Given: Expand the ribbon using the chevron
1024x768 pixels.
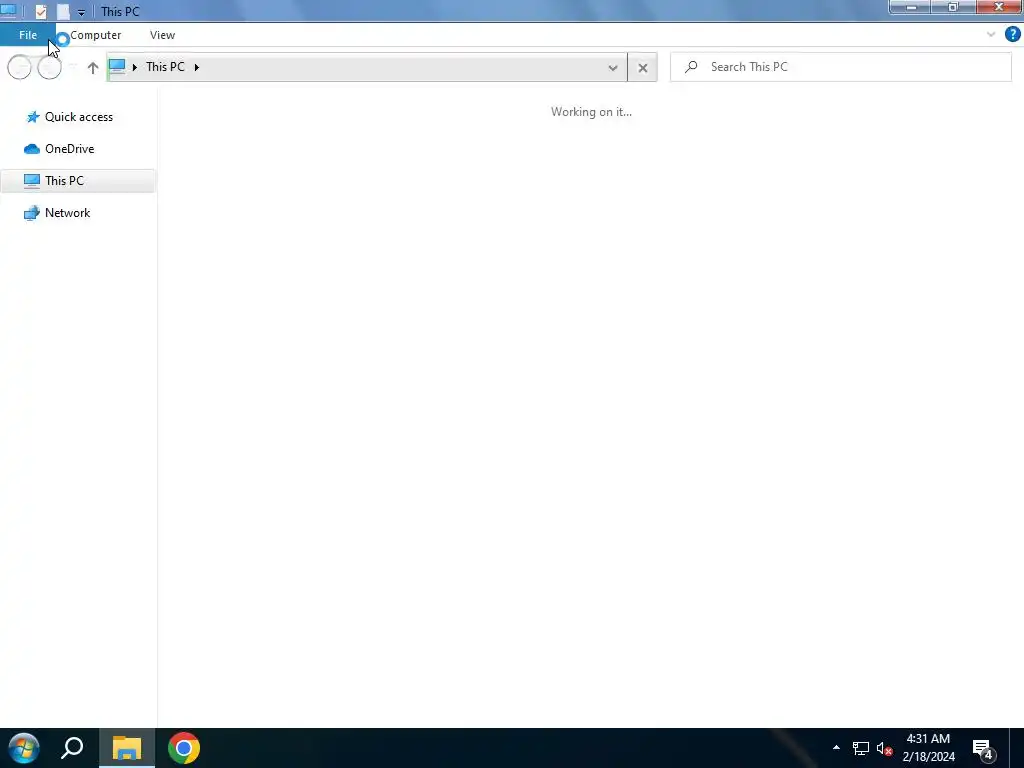Looking at the screenshot, I should pyautogui.click(x=991, y=35).
